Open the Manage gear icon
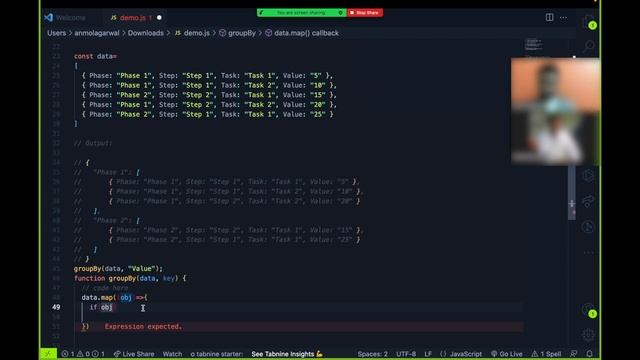640x360 pixels. pos(588,335)
